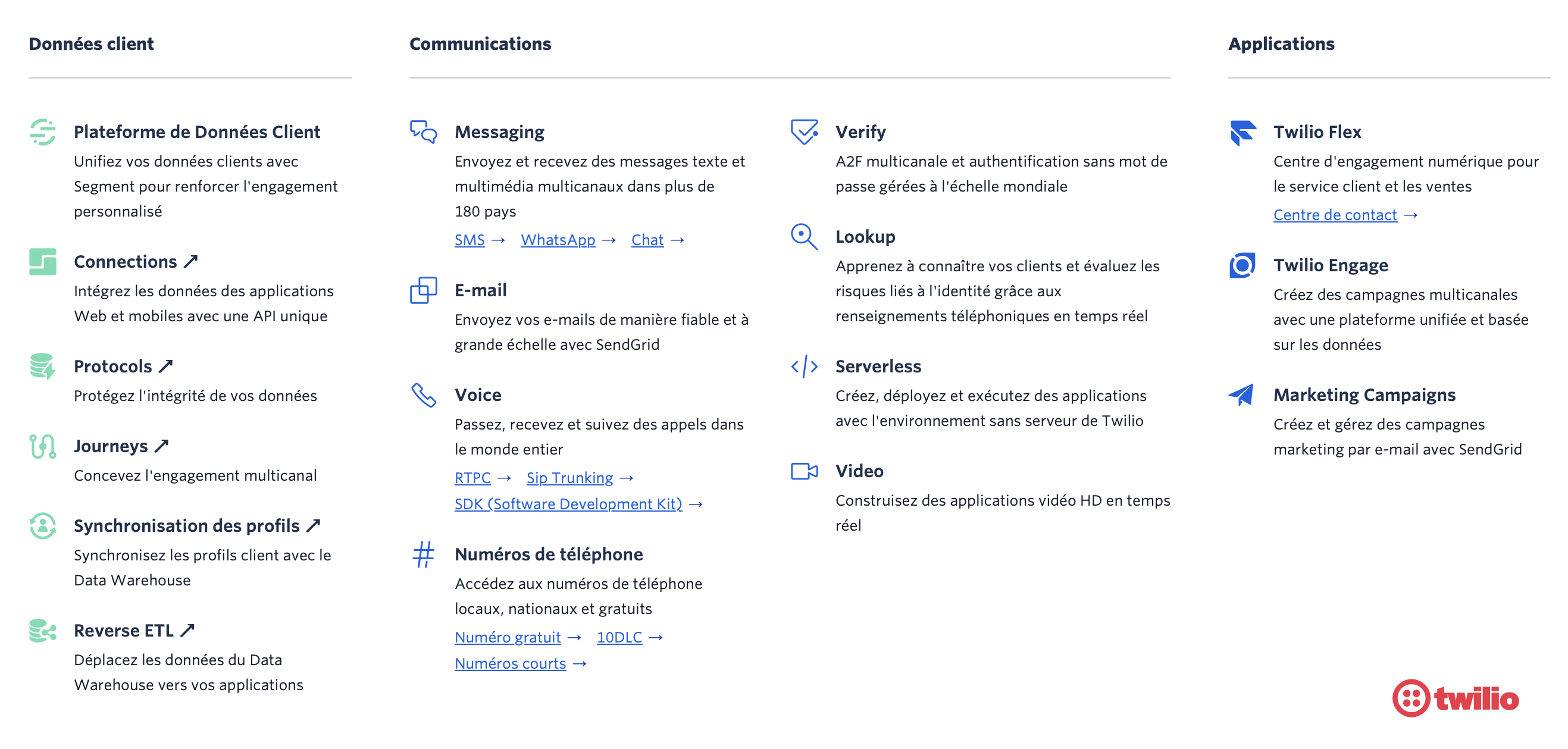Viewport: 1568px width, 749px height.
Task: Click the Lookup magnifier icon
Action: [x=804, y=237]
